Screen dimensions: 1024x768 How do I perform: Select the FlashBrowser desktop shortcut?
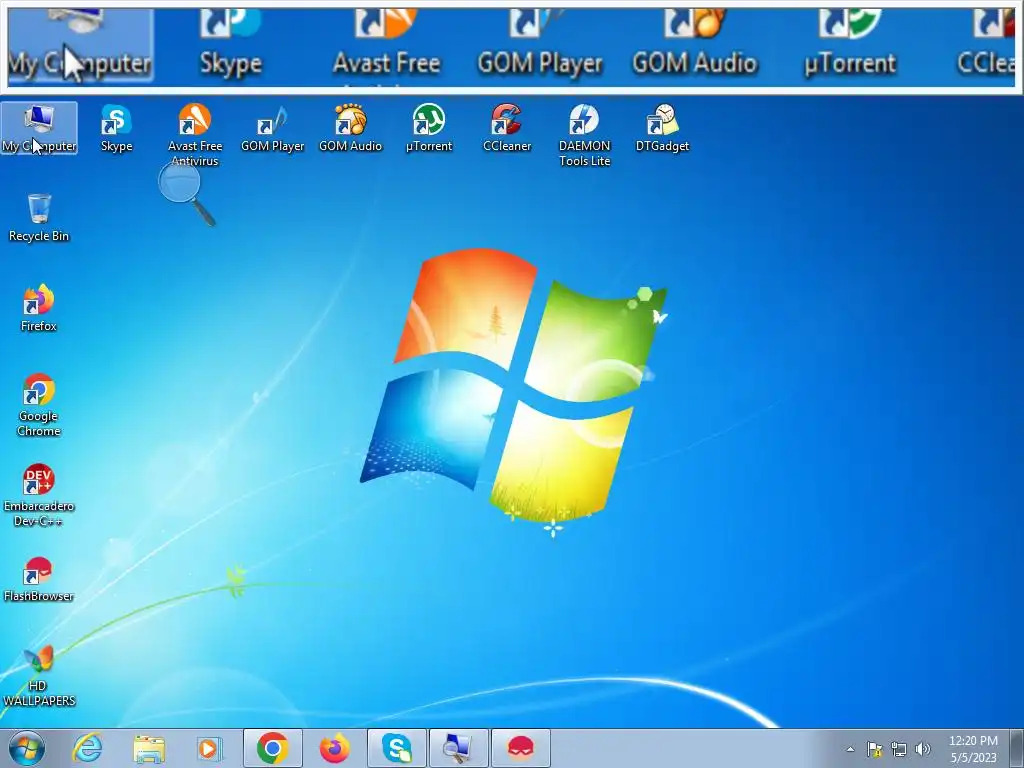point(39,578)
